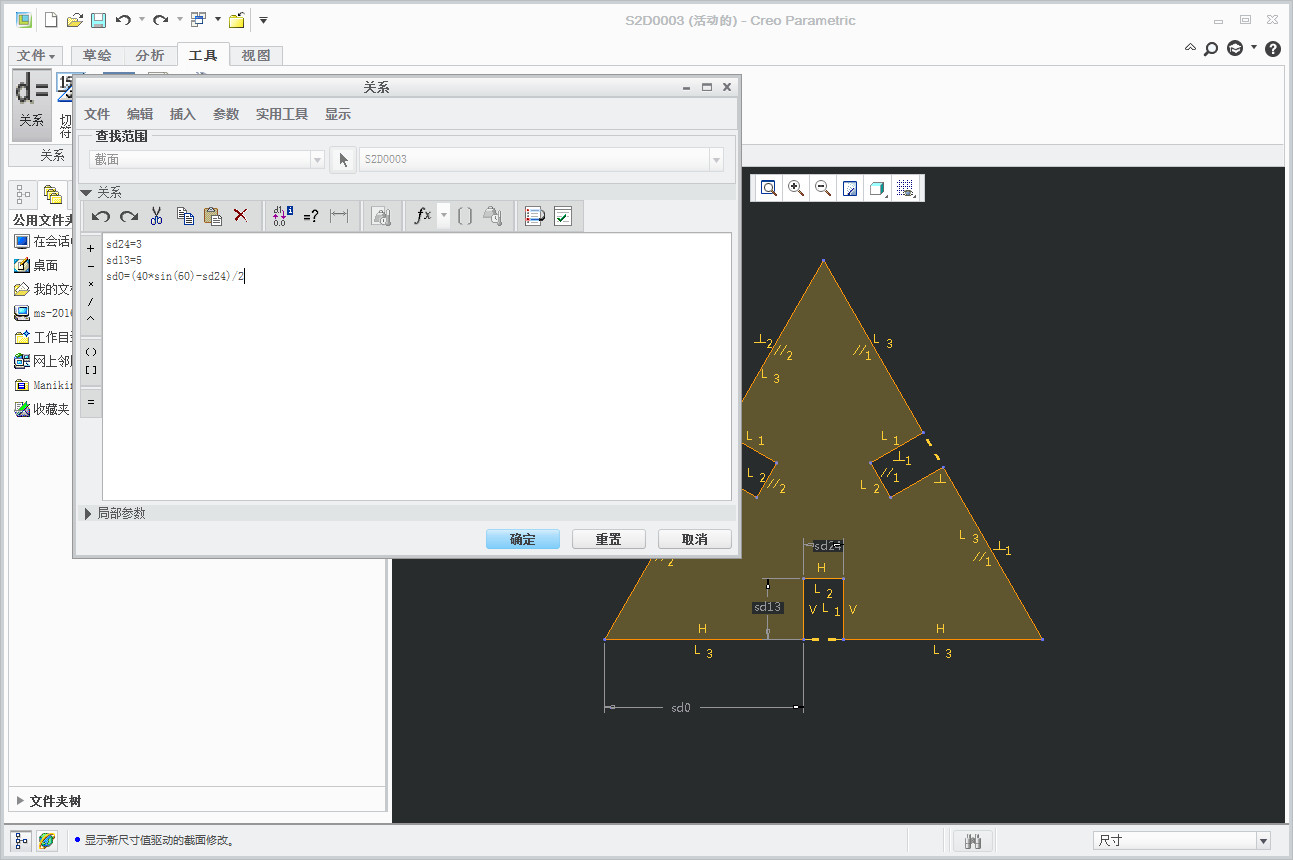Click the sort relations icon
This screenshot has width=1293, height=860.
tap(535, 215)
